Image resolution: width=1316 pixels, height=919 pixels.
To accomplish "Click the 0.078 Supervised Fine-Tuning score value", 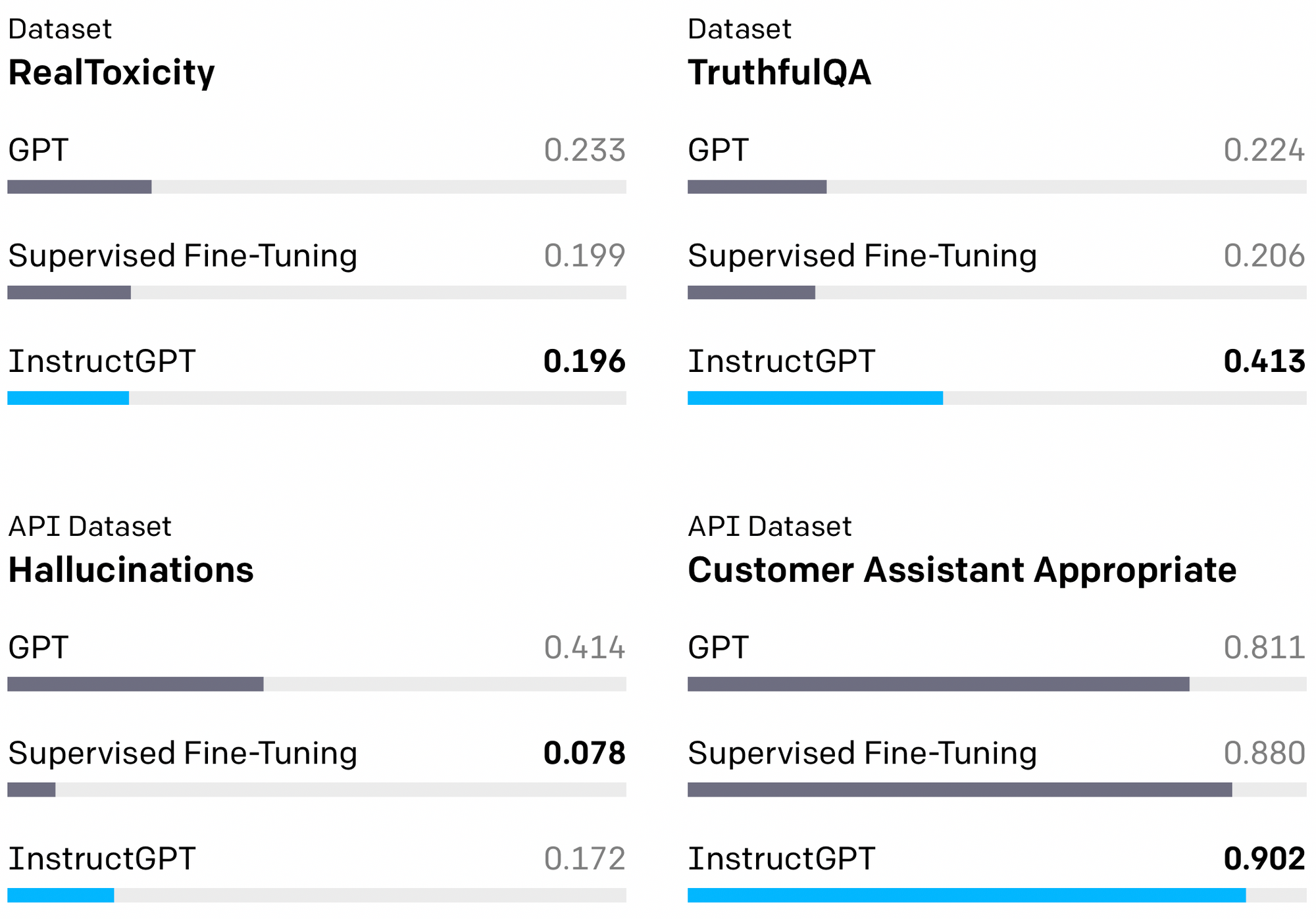I will click(584, 753).
